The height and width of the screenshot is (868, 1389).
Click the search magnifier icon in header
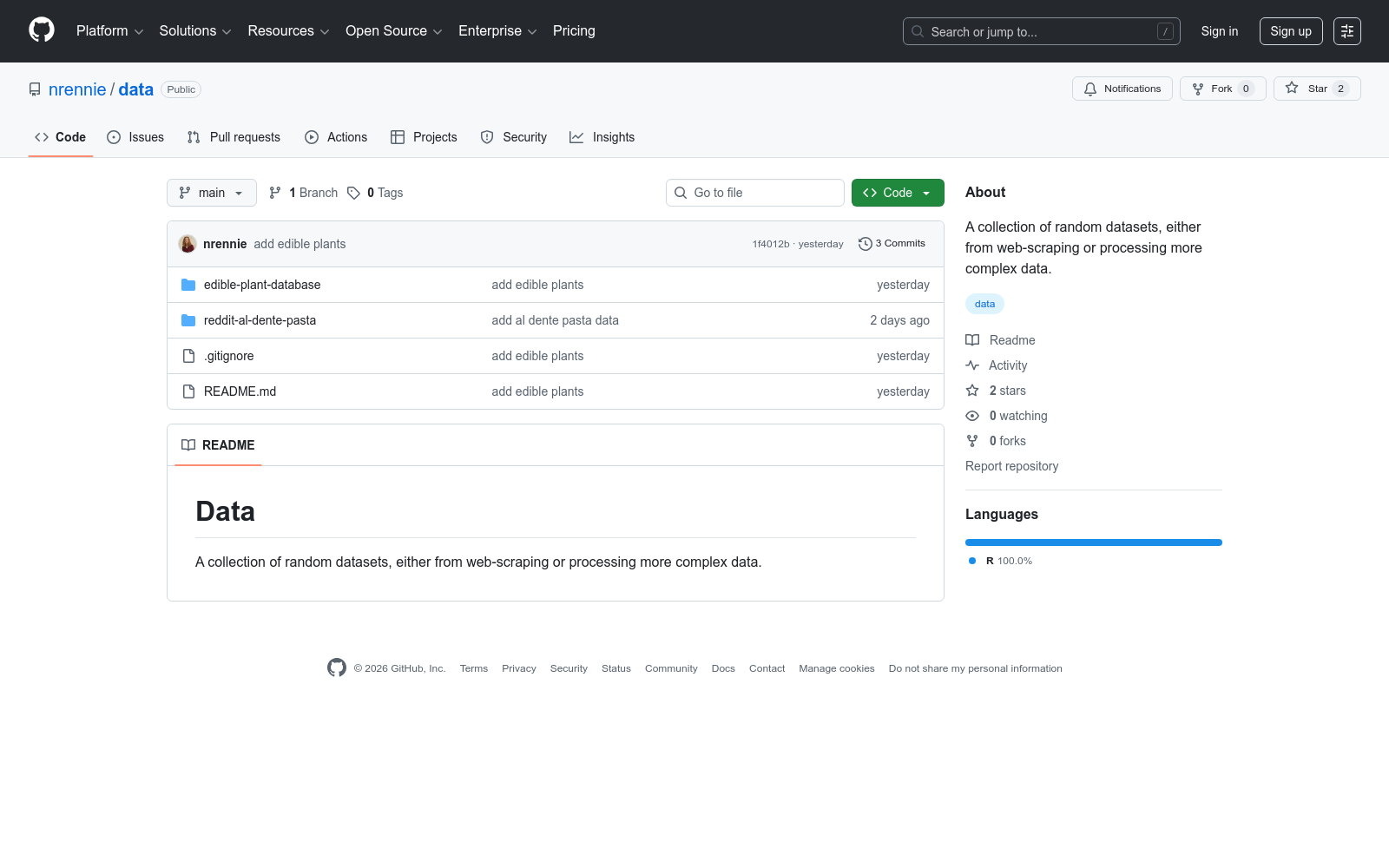[918, 31]
